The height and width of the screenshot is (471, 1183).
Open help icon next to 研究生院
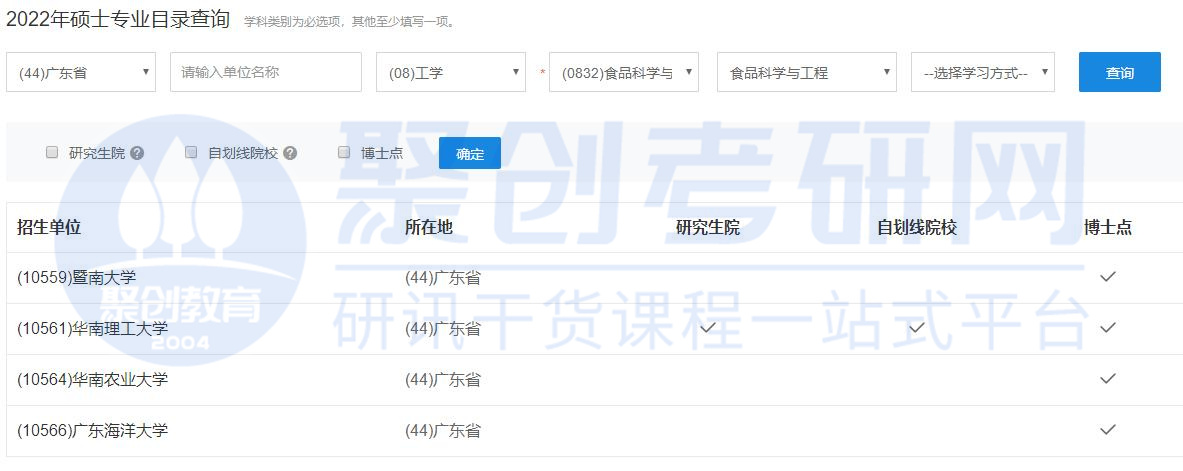pos(137,153)
